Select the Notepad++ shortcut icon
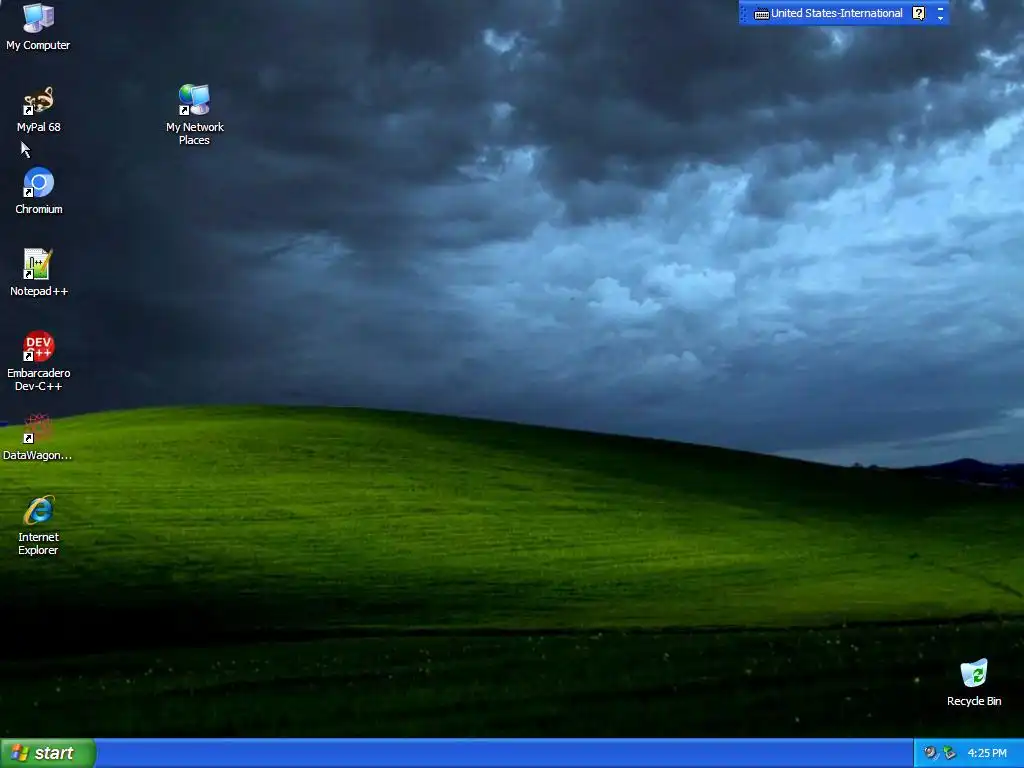 point(39,273)
